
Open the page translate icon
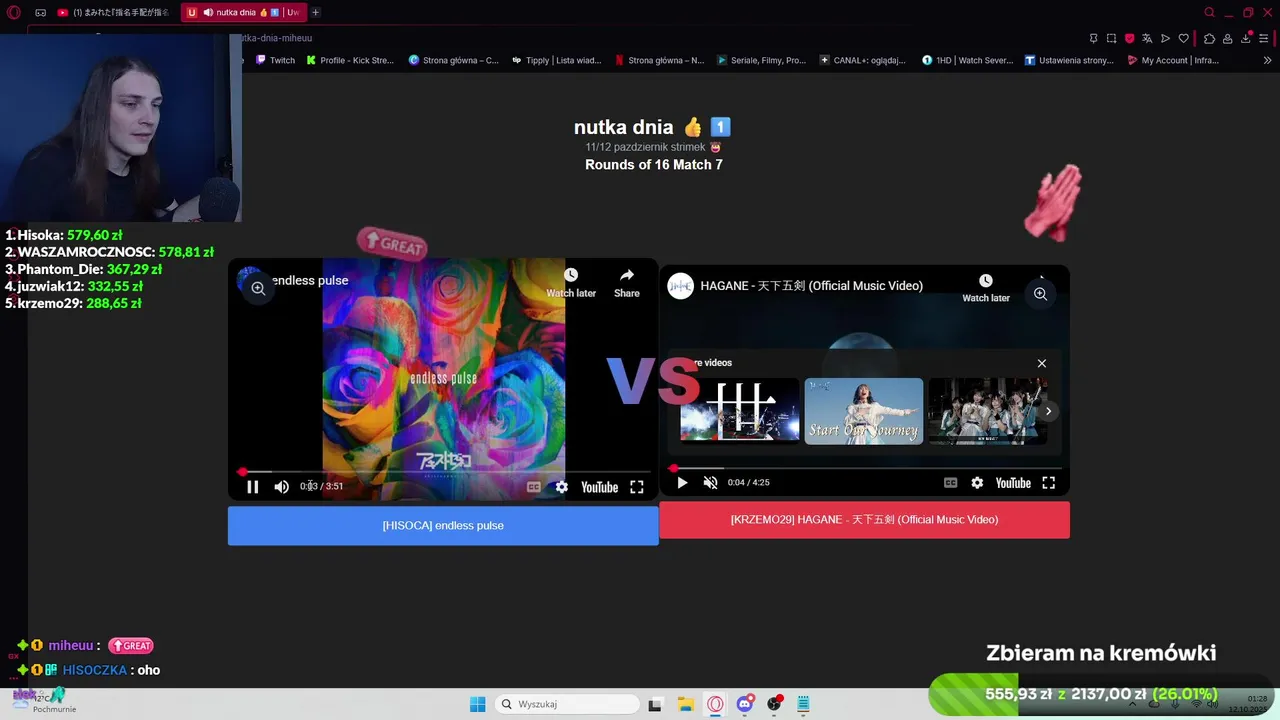tap(1147, 38)
